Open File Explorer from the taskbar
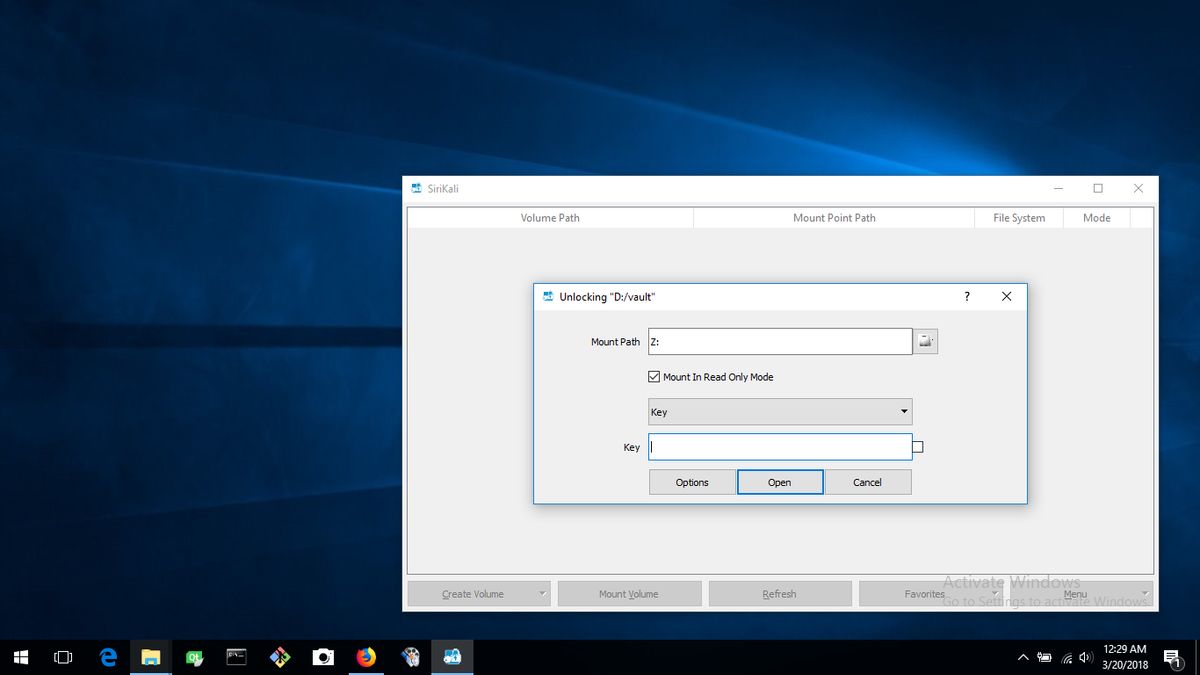Viewport: 1200px width, 675px height. click(x=151, y=657)
